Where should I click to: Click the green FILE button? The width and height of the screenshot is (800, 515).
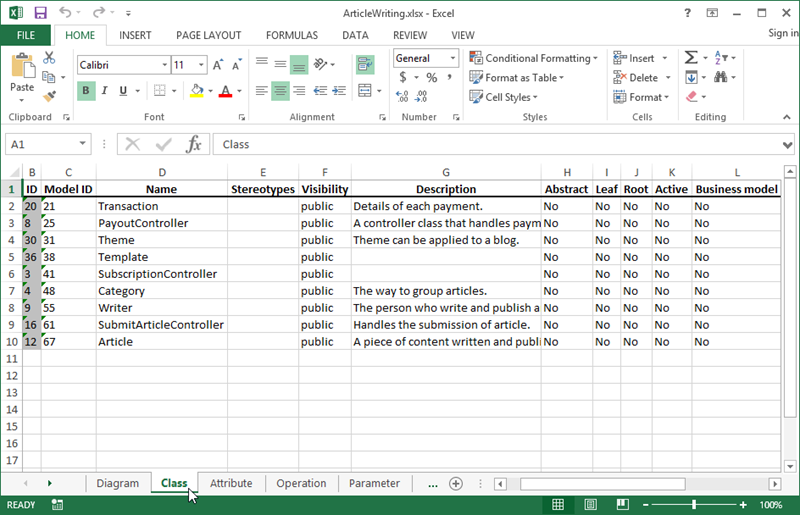point(26,35)
